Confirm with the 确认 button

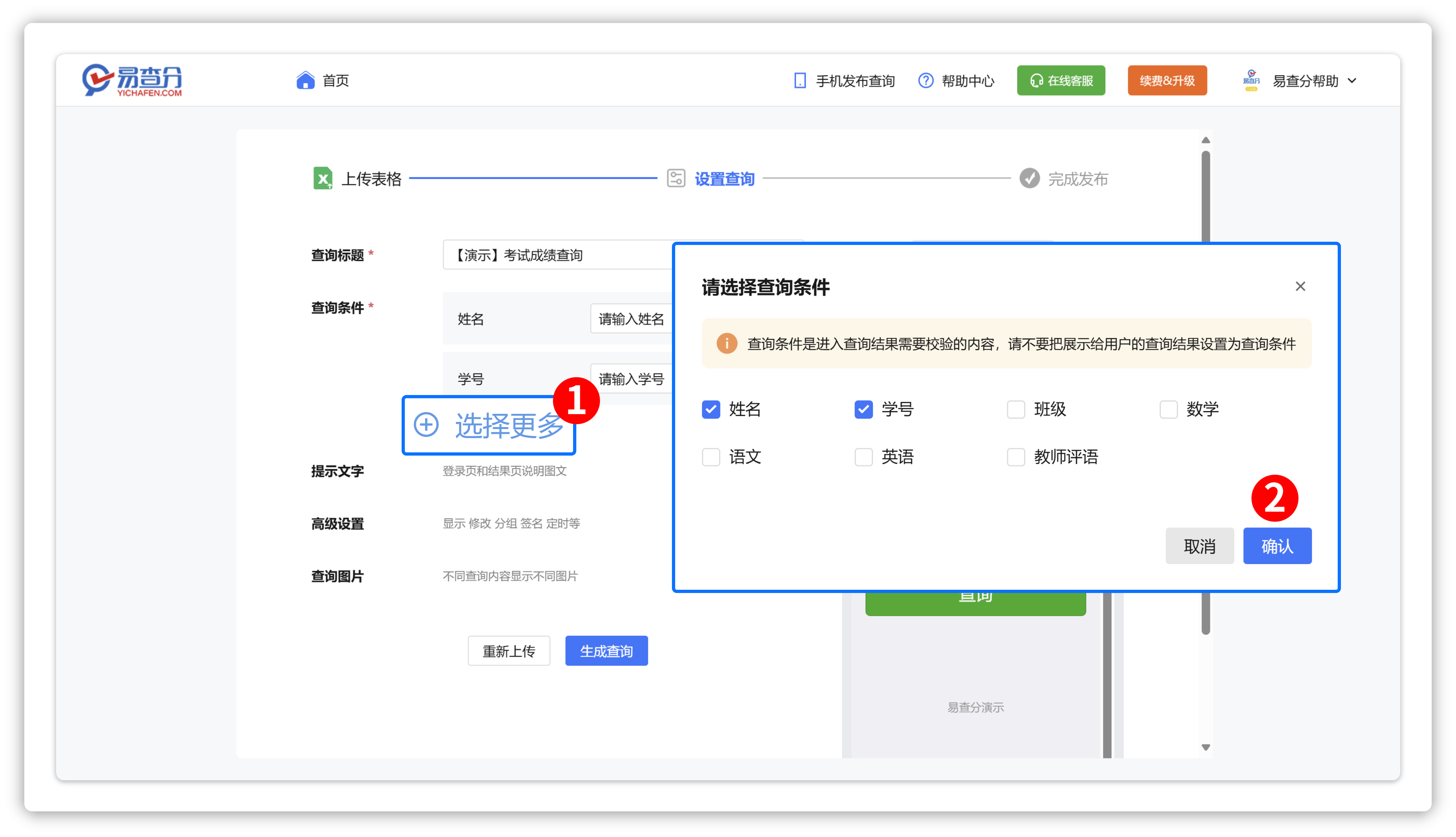(x=1276, y=546)
